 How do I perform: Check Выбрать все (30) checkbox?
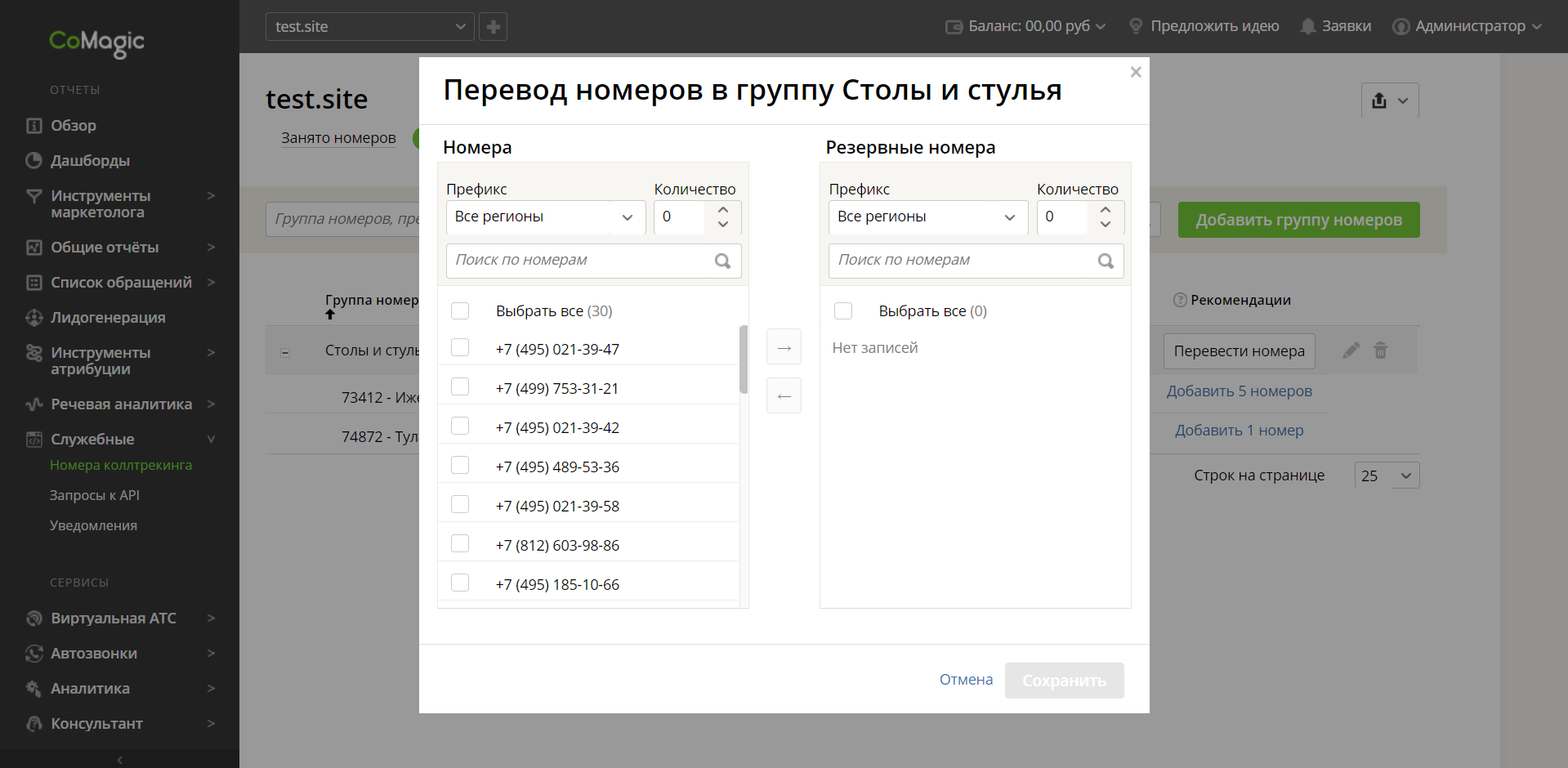click(x=460, y=310)
